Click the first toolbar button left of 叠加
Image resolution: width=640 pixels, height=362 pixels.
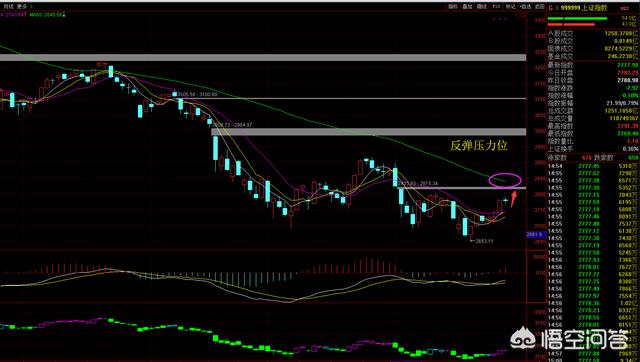(453, 7)
